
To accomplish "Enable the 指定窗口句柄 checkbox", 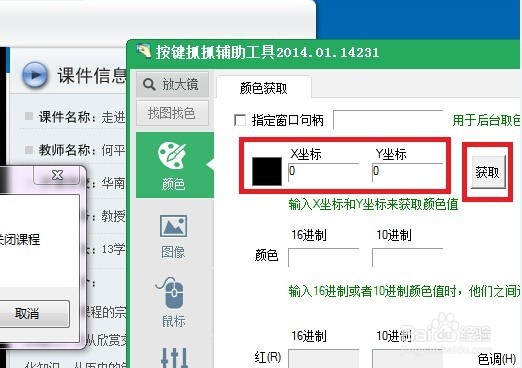I will (x=240, y=120).
